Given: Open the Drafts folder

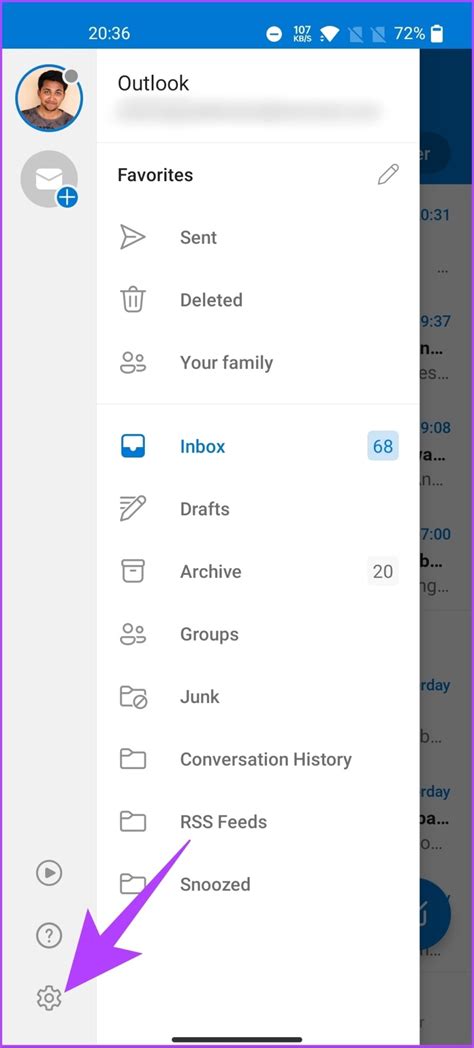Looking at the screenshot, I should 258,509.
